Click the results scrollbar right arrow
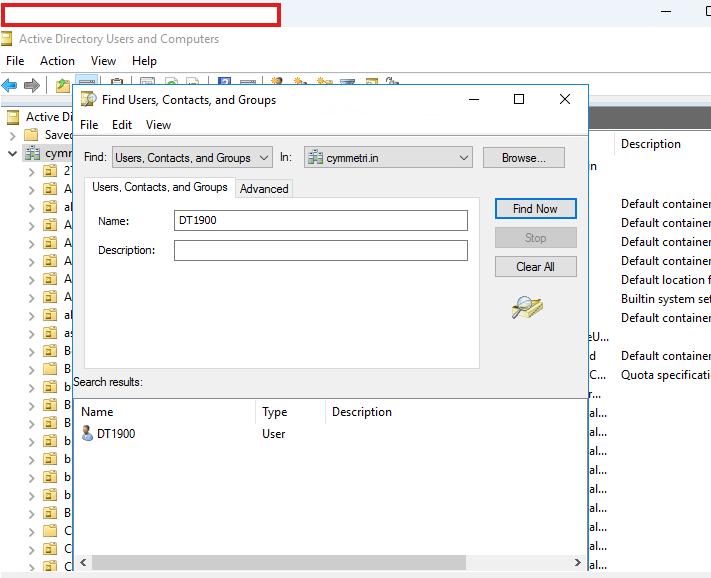The image size is (711, 578). pos(577,563)
